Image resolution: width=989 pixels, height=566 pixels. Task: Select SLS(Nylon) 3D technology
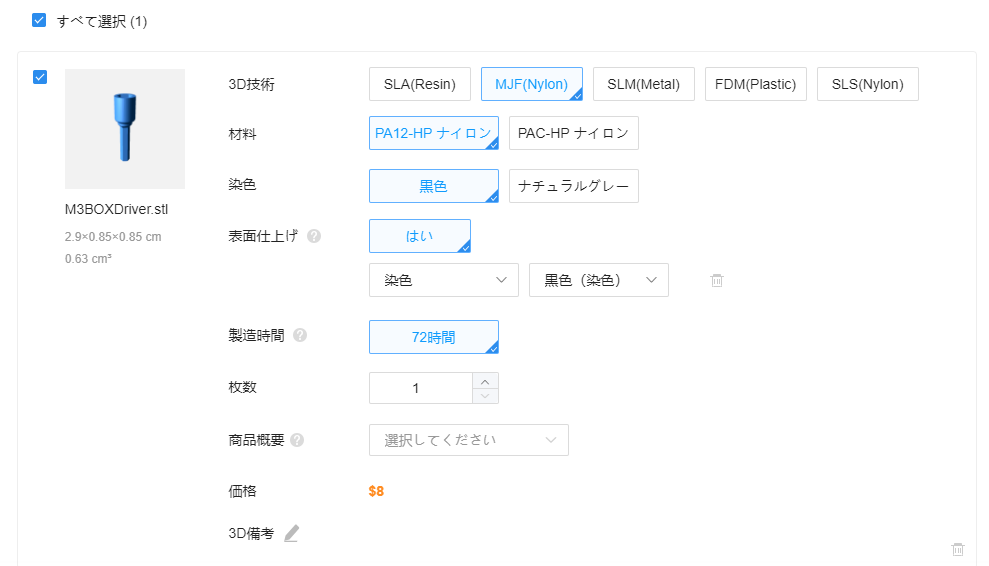point(867,84)
